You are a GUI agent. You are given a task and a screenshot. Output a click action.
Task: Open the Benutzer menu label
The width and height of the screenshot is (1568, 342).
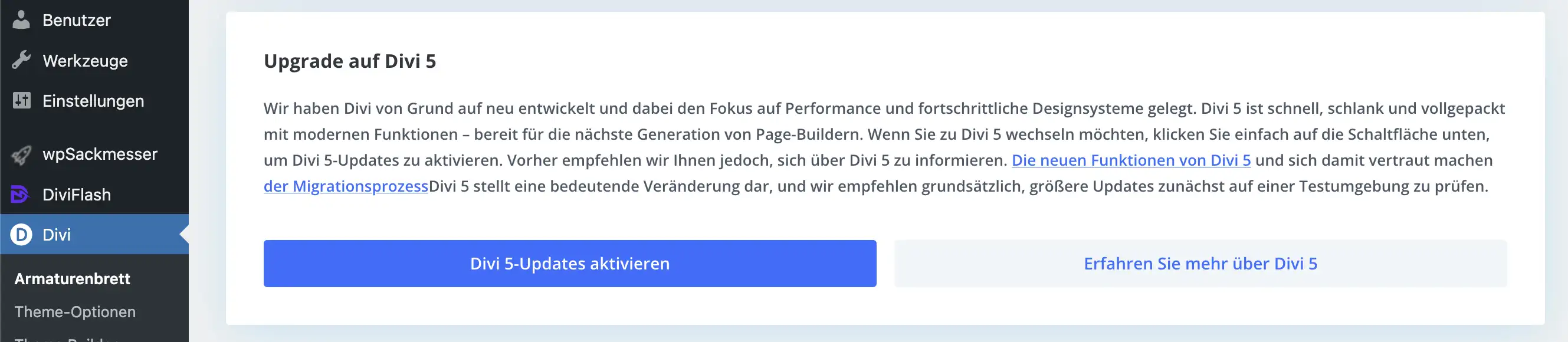77,20
